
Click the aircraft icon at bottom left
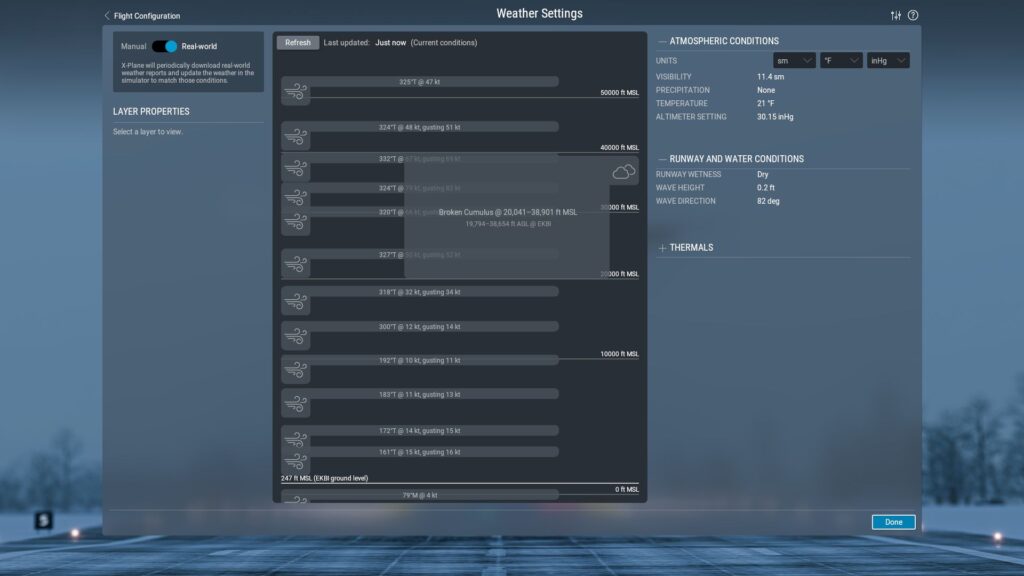pyautogui.click(x=43, y=520)
